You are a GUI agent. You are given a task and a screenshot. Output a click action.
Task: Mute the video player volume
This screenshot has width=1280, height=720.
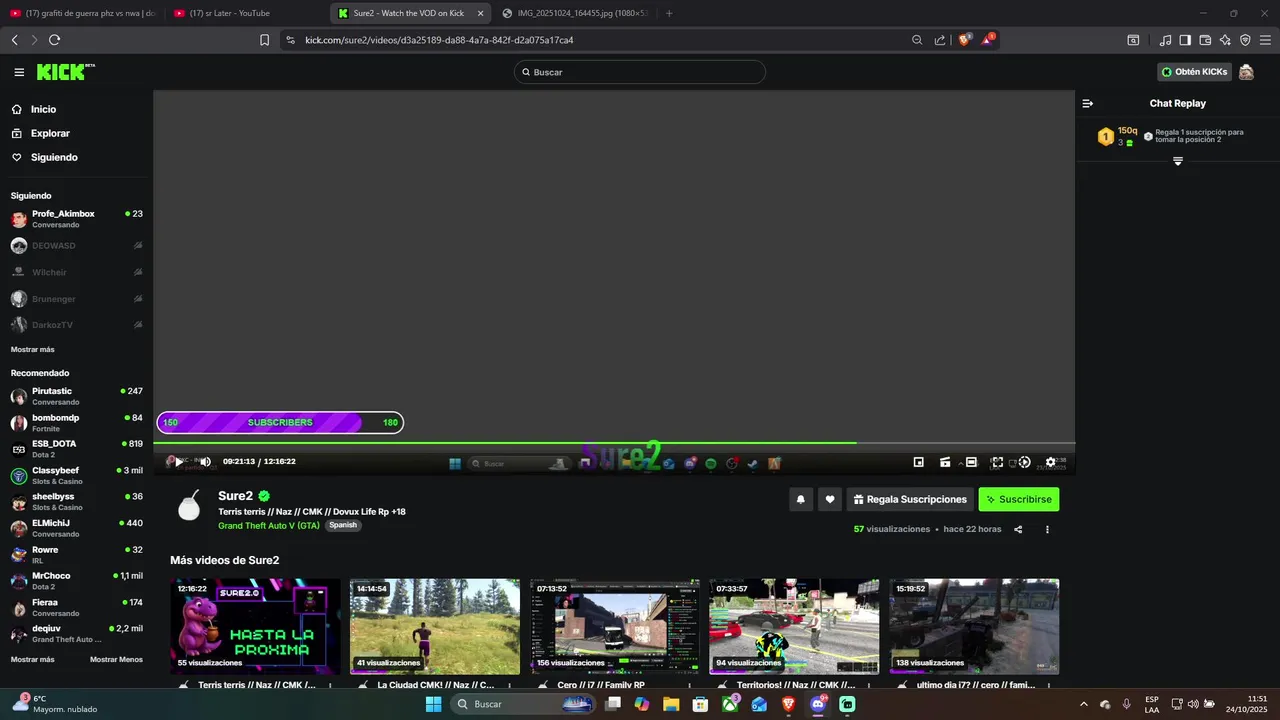coord(205,462)
